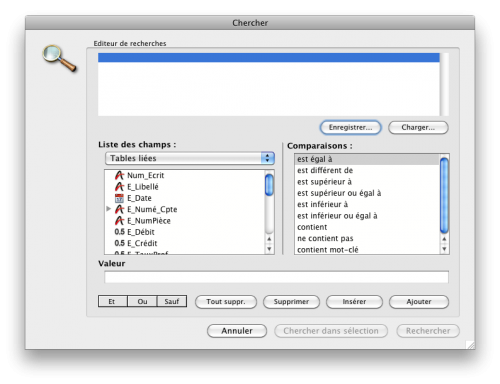Click the Supprimer button

[291, 302]
